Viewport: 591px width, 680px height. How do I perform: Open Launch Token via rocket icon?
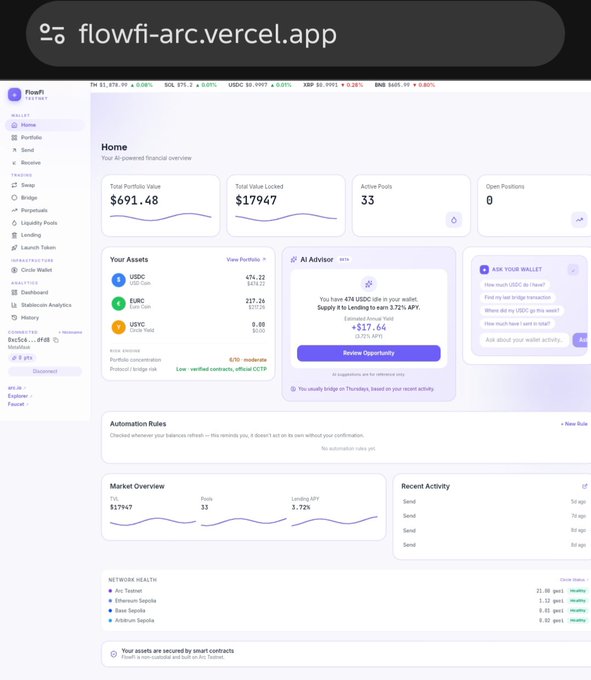click(14, 248)
